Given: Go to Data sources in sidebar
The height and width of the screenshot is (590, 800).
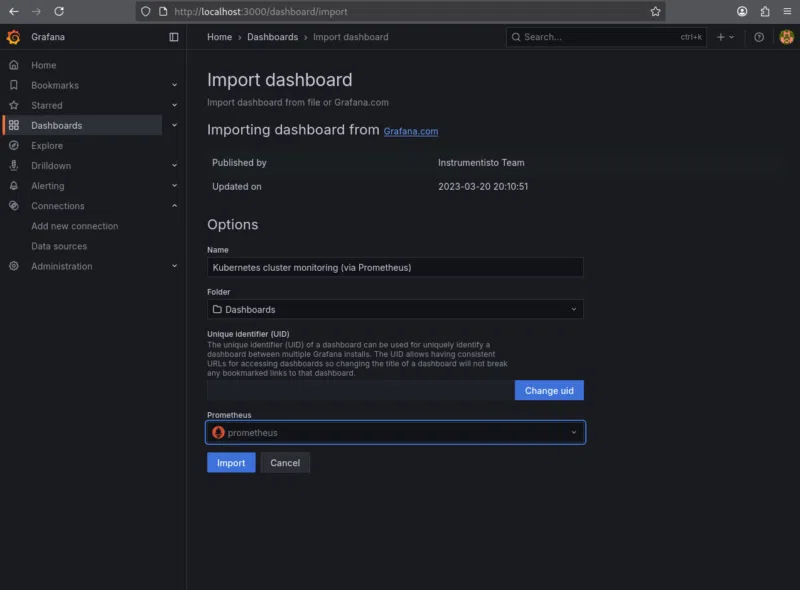Looking at the screenshot, I should [59, 246].
